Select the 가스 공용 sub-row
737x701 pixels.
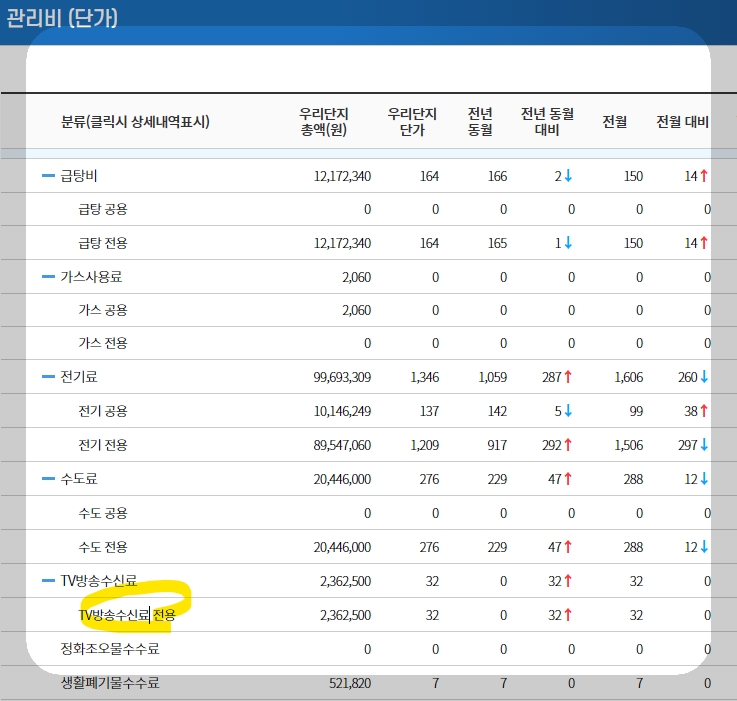102,310
